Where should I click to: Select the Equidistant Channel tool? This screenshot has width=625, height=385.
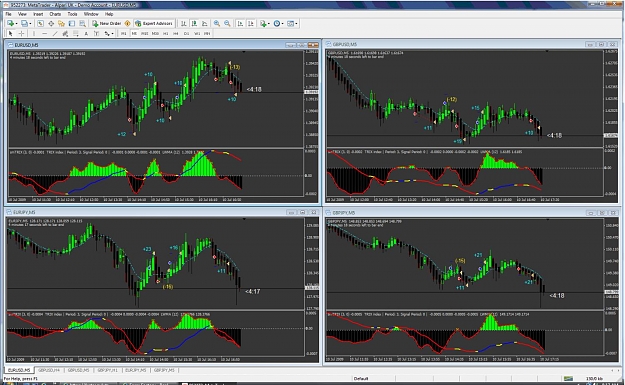pos(65,34)
